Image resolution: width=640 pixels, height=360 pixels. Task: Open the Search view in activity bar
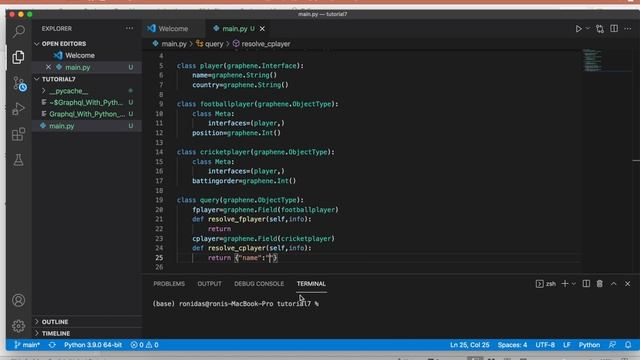point(18,31)
